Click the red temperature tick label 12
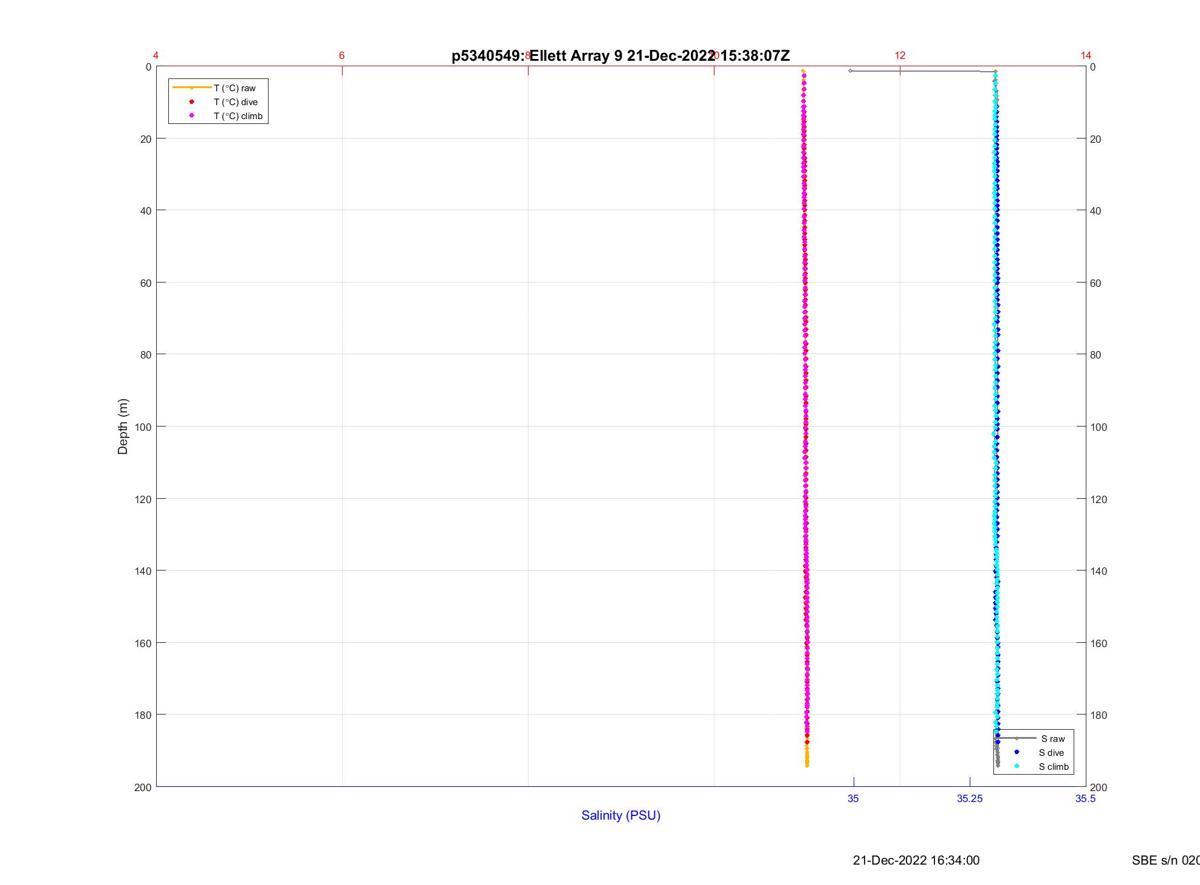The width and height of the screenshot is (1200, 885). pyautogui.click(x=900, y=55)
